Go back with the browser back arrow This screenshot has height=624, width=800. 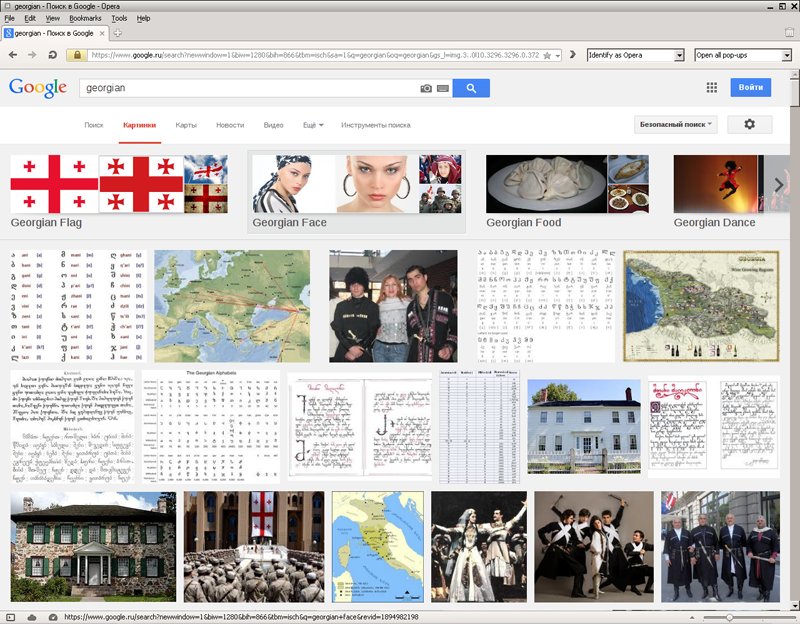pos(12,55)
